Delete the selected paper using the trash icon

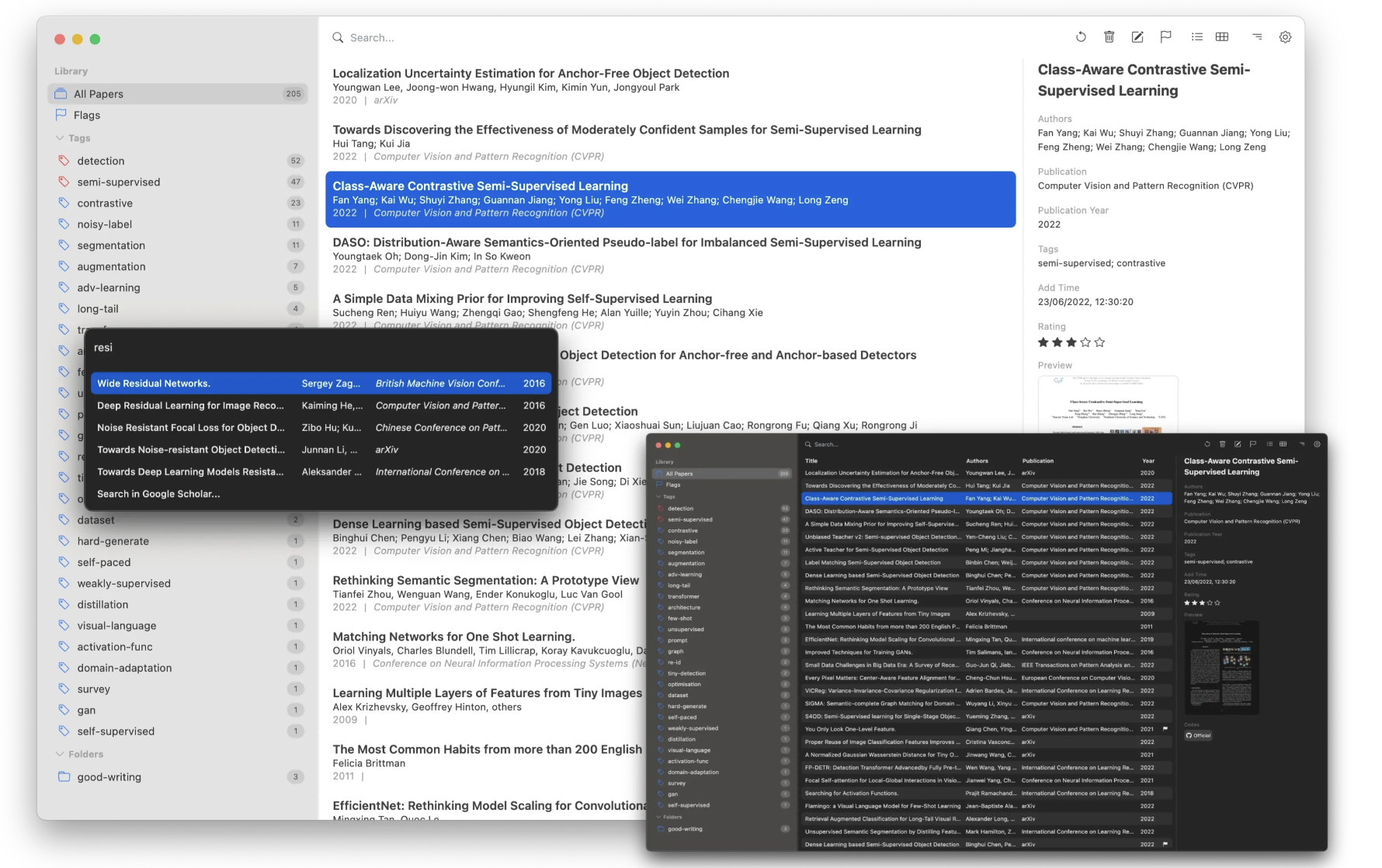1109,36
